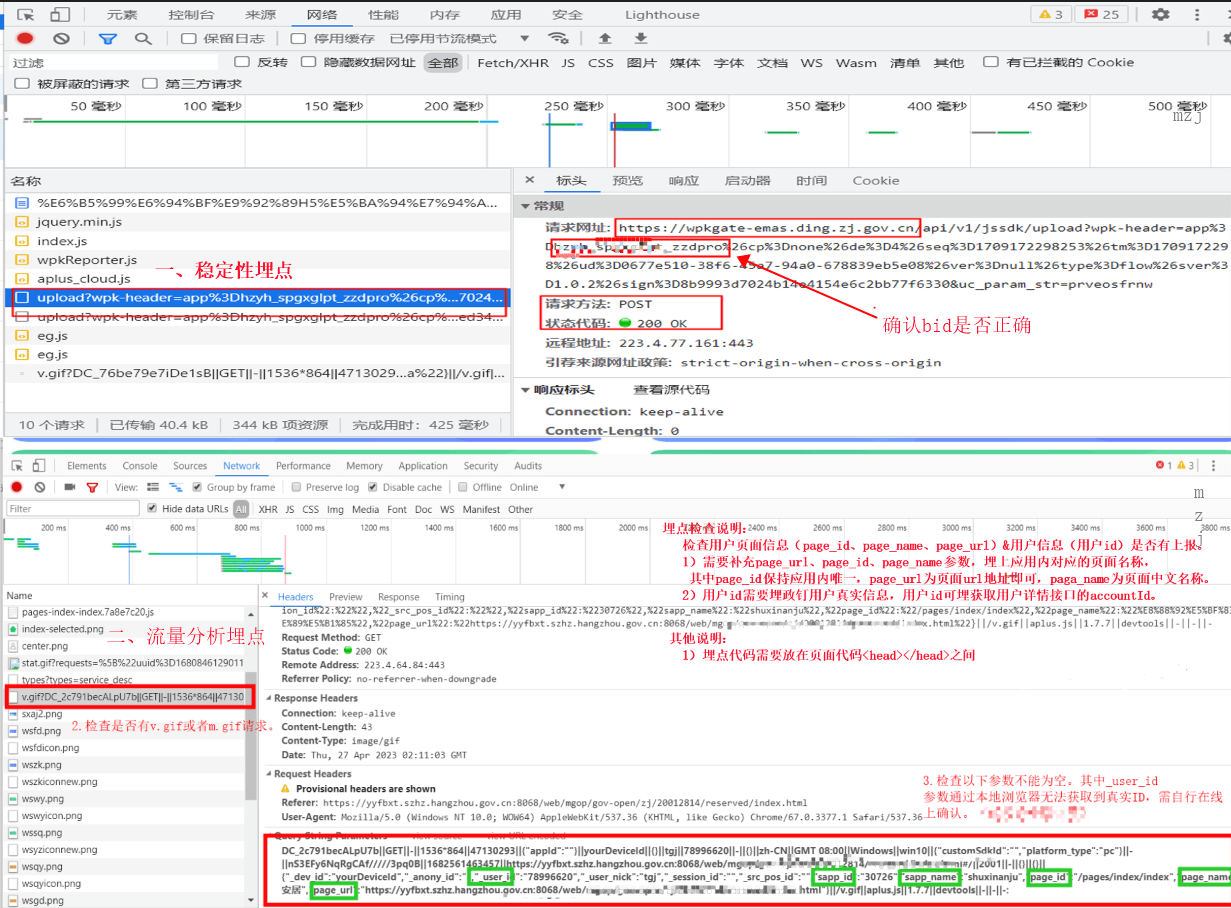Screen dimensions: 1231x908
Task: Open the search magnifier in top toolbar
Action: coord(143,38)
